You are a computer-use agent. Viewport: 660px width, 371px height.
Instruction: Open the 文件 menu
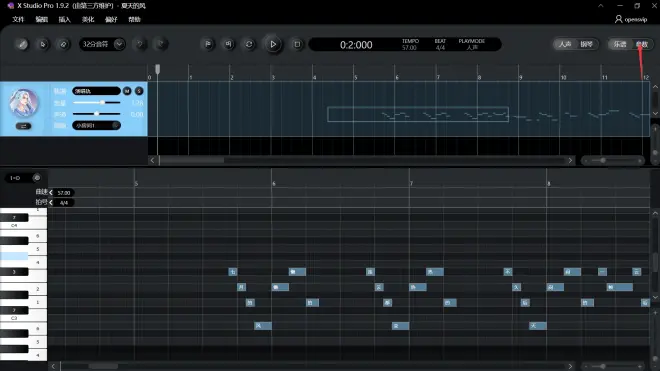[x=18, y=19]
